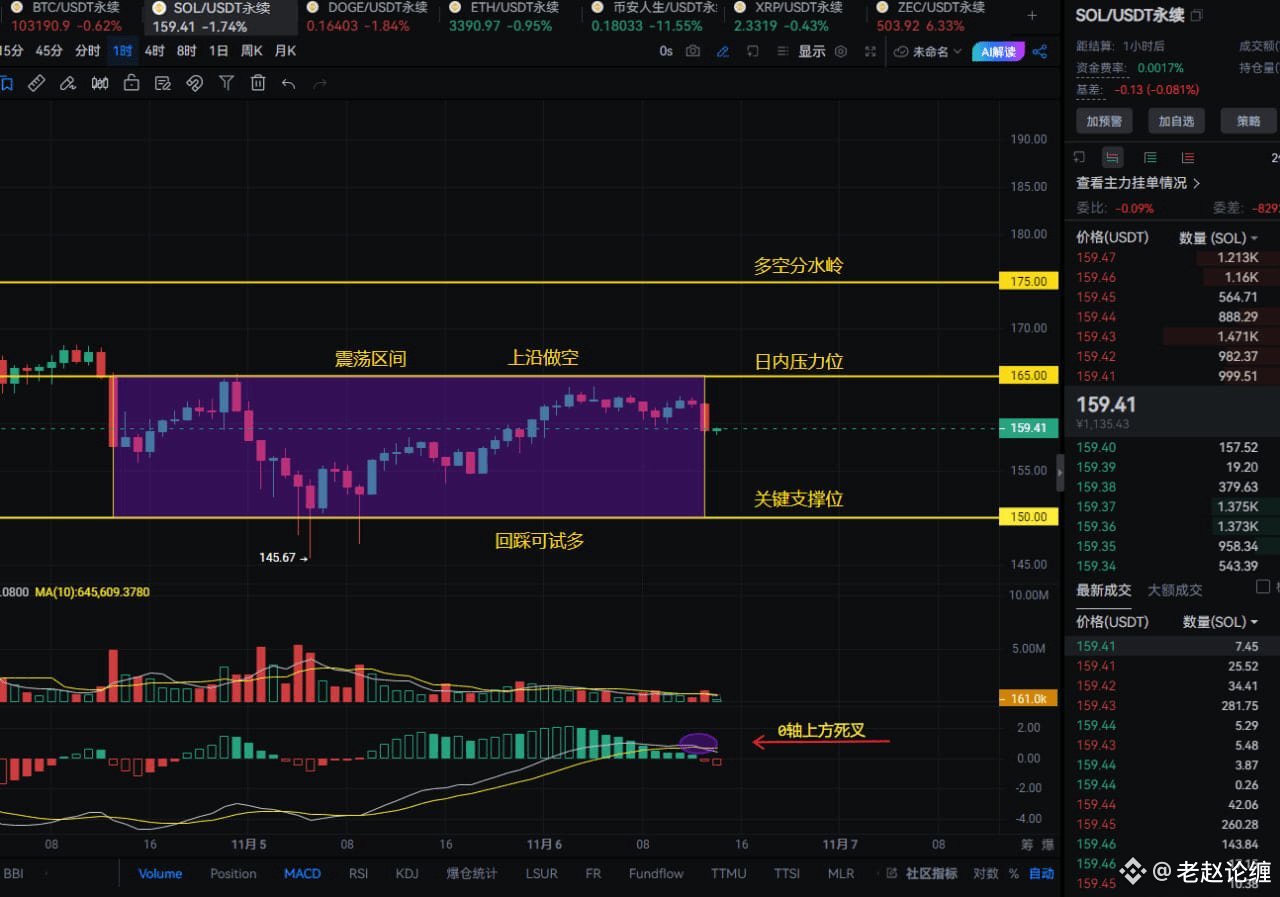
Task: Show buy-only order book view
Action: 1150,157
